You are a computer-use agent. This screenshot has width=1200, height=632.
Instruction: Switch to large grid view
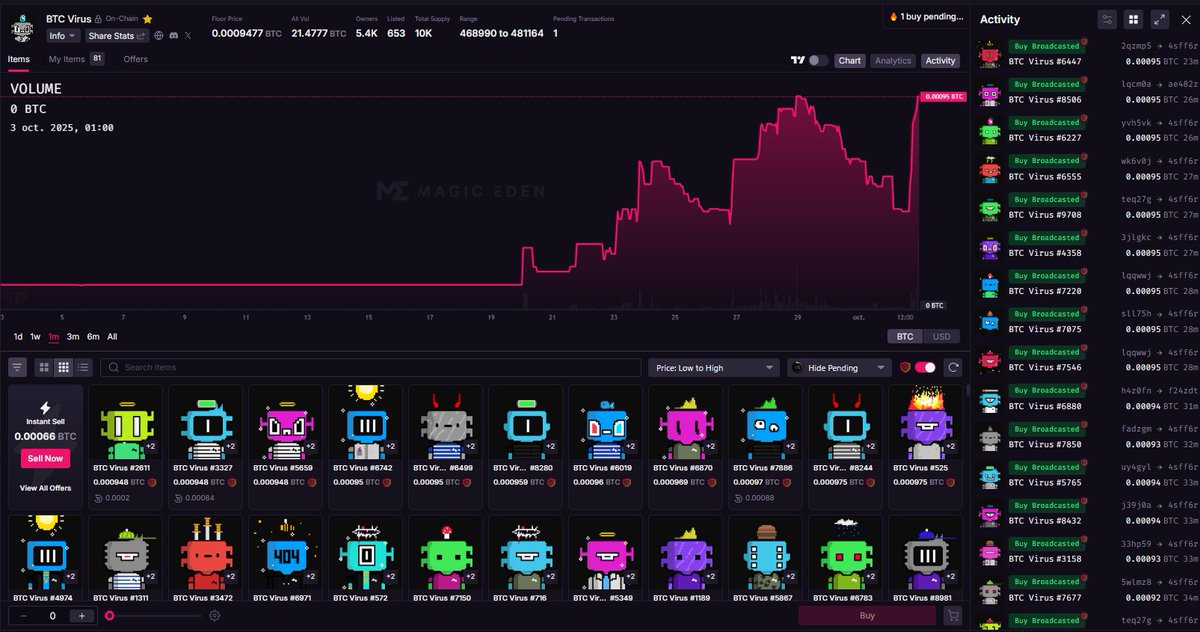click(x=44, y=368)
